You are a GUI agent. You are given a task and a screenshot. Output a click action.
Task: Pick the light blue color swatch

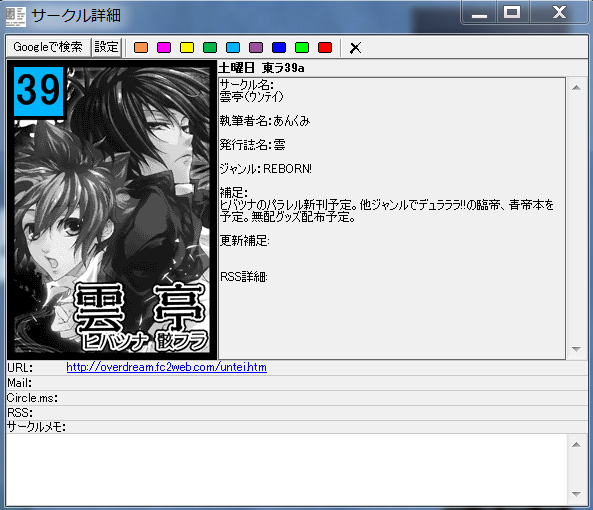(x=233, y=48)
